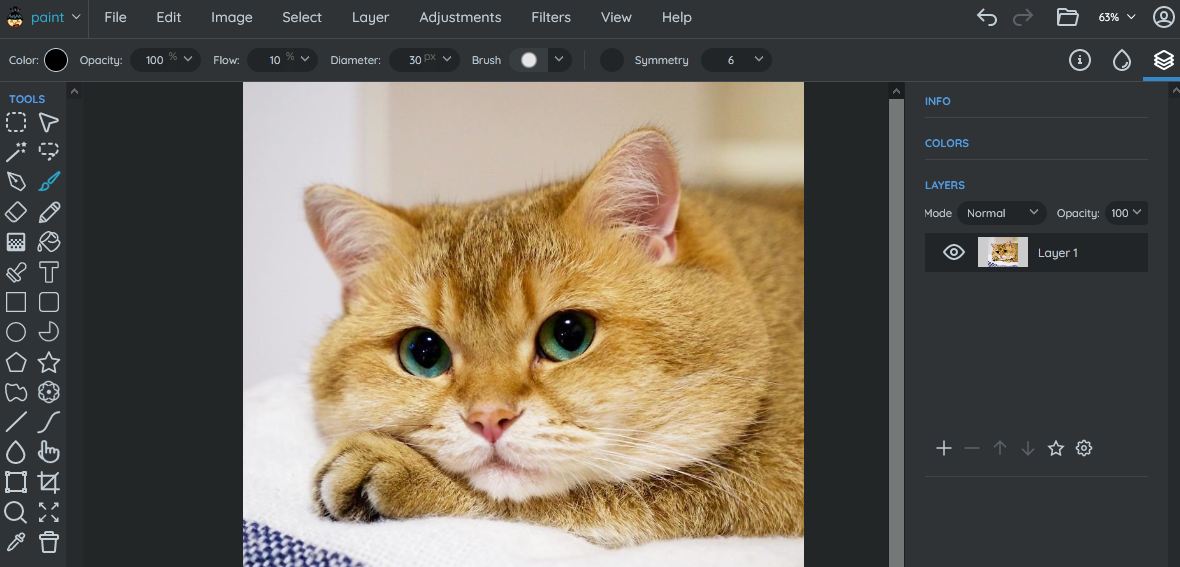Screen dimensions: 1180x567
Task: Click the black Color swatch
Action: click(x=56, y=60)
